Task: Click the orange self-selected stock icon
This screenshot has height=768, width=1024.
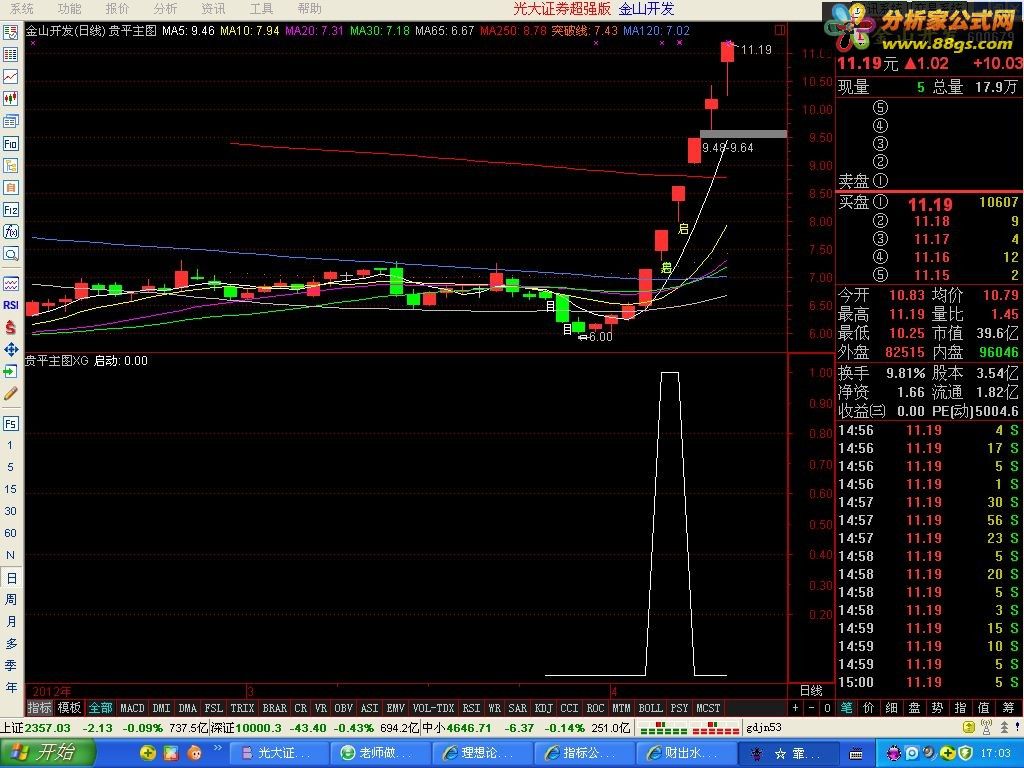Action: (x=11, y=188)
